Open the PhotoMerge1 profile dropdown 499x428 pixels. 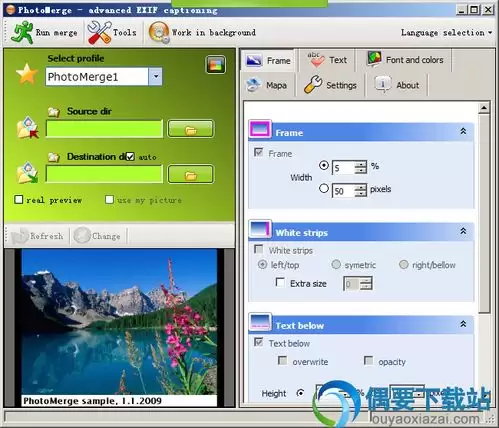[156, 76]
